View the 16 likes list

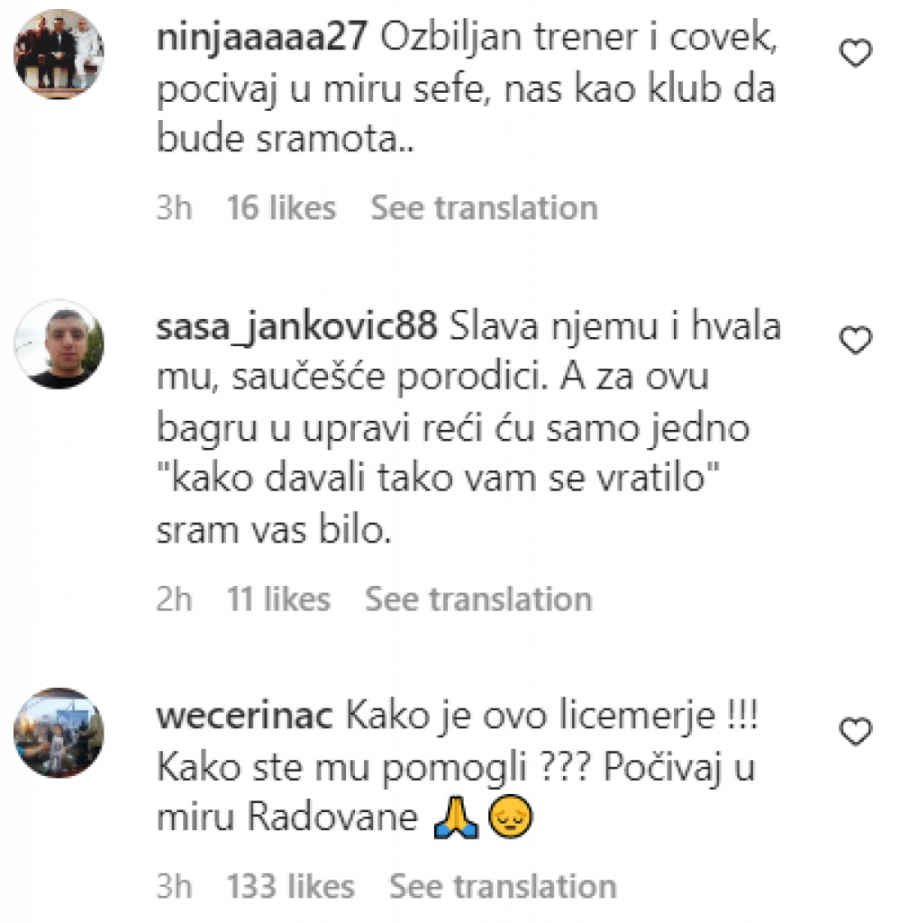[281, 208]
